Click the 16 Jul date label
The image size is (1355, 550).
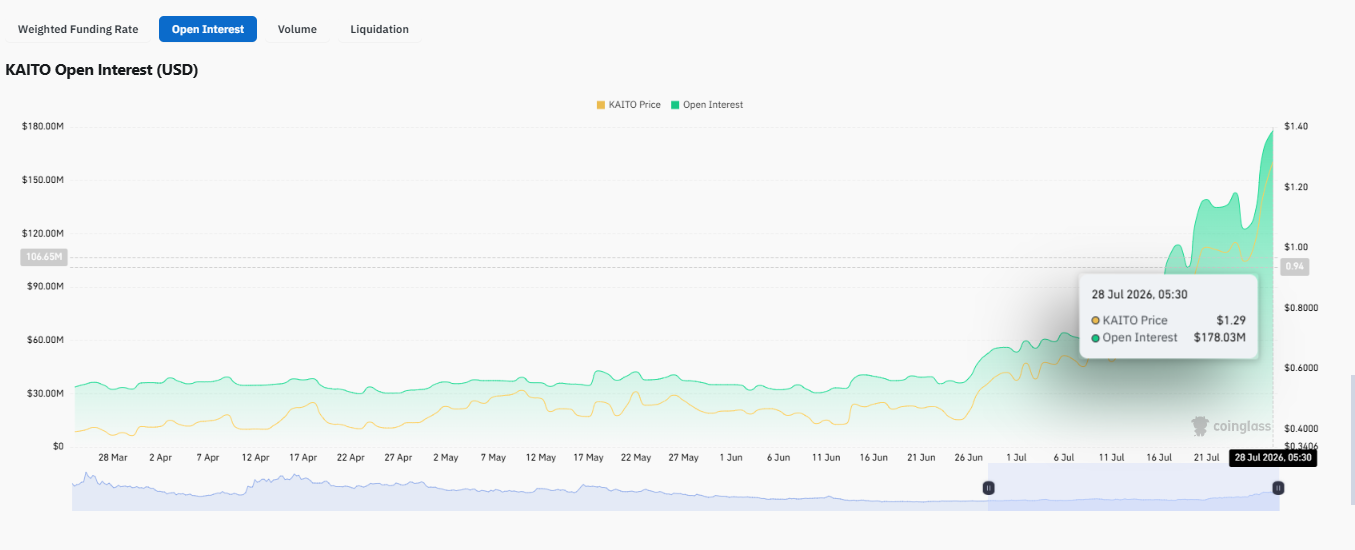point(1159,457)
